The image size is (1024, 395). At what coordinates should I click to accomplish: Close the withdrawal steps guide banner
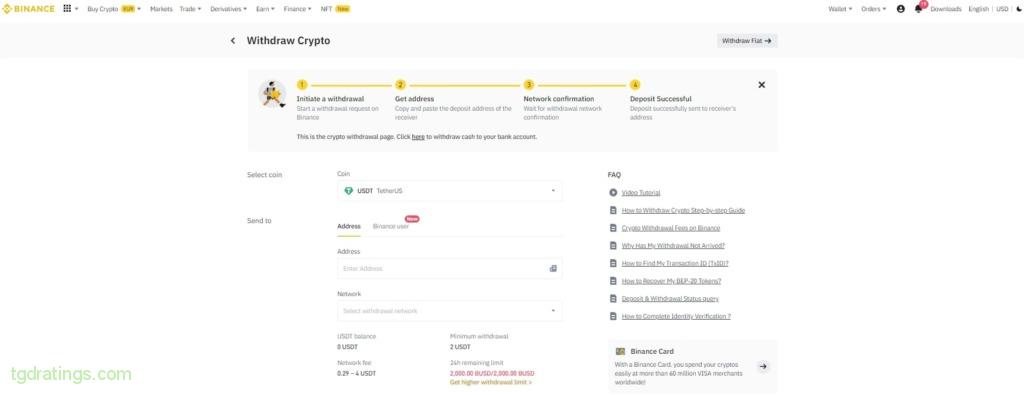pos(761,85)
